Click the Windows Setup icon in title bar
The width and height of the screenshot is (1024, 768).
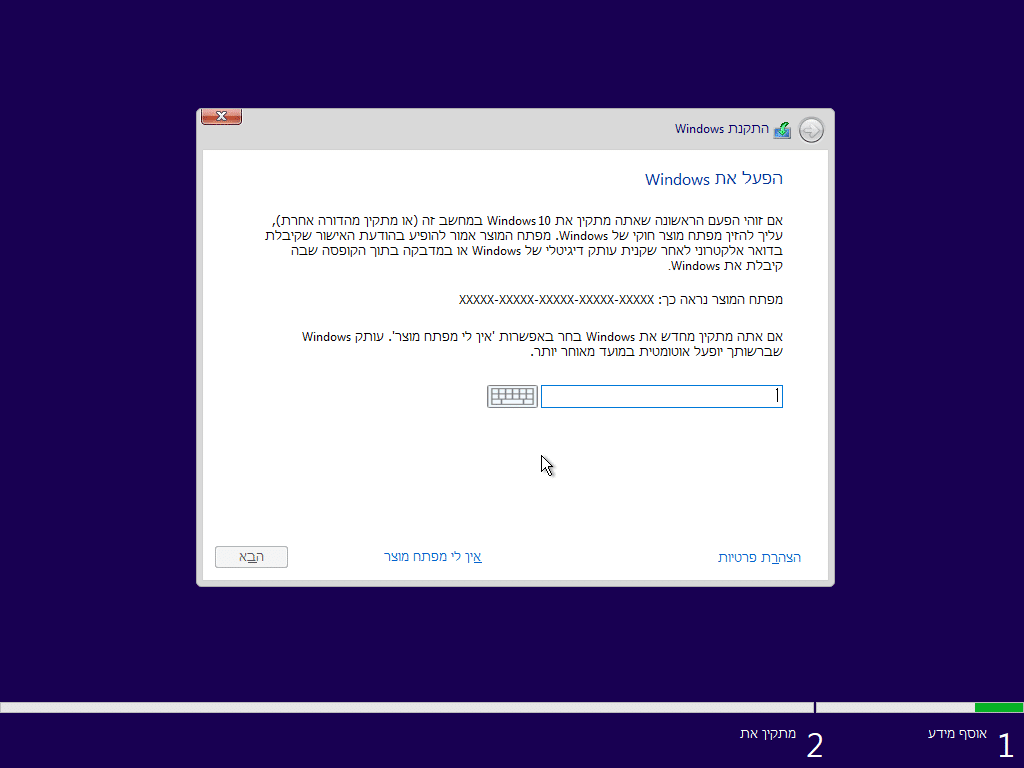(x=782, y=130)
